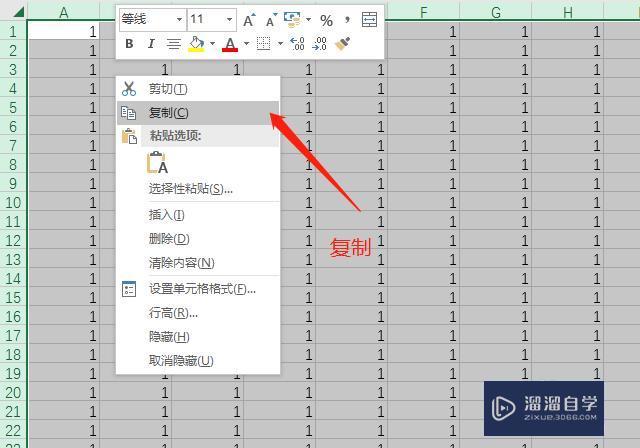Select row 20 header
Screen dimensions: 640x448
coord(13,393)
